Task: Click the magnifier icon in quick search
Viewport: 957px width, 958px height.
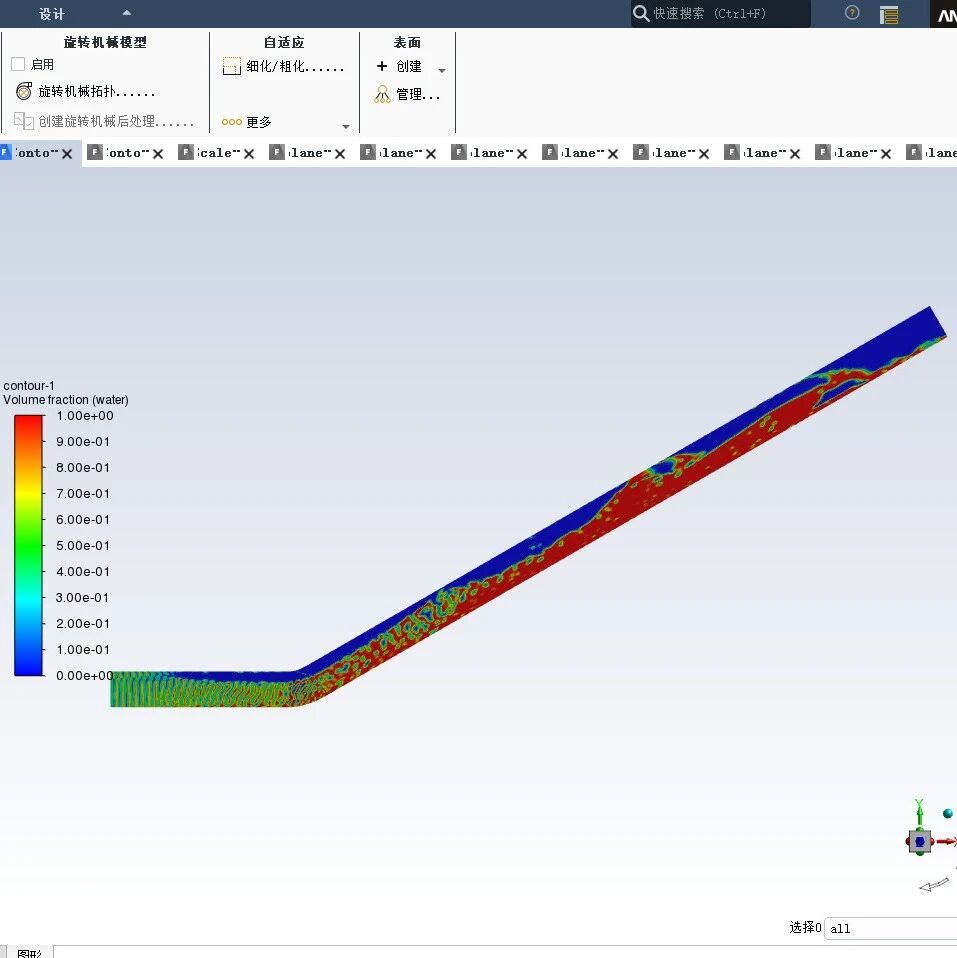Action: coord(641,13)
